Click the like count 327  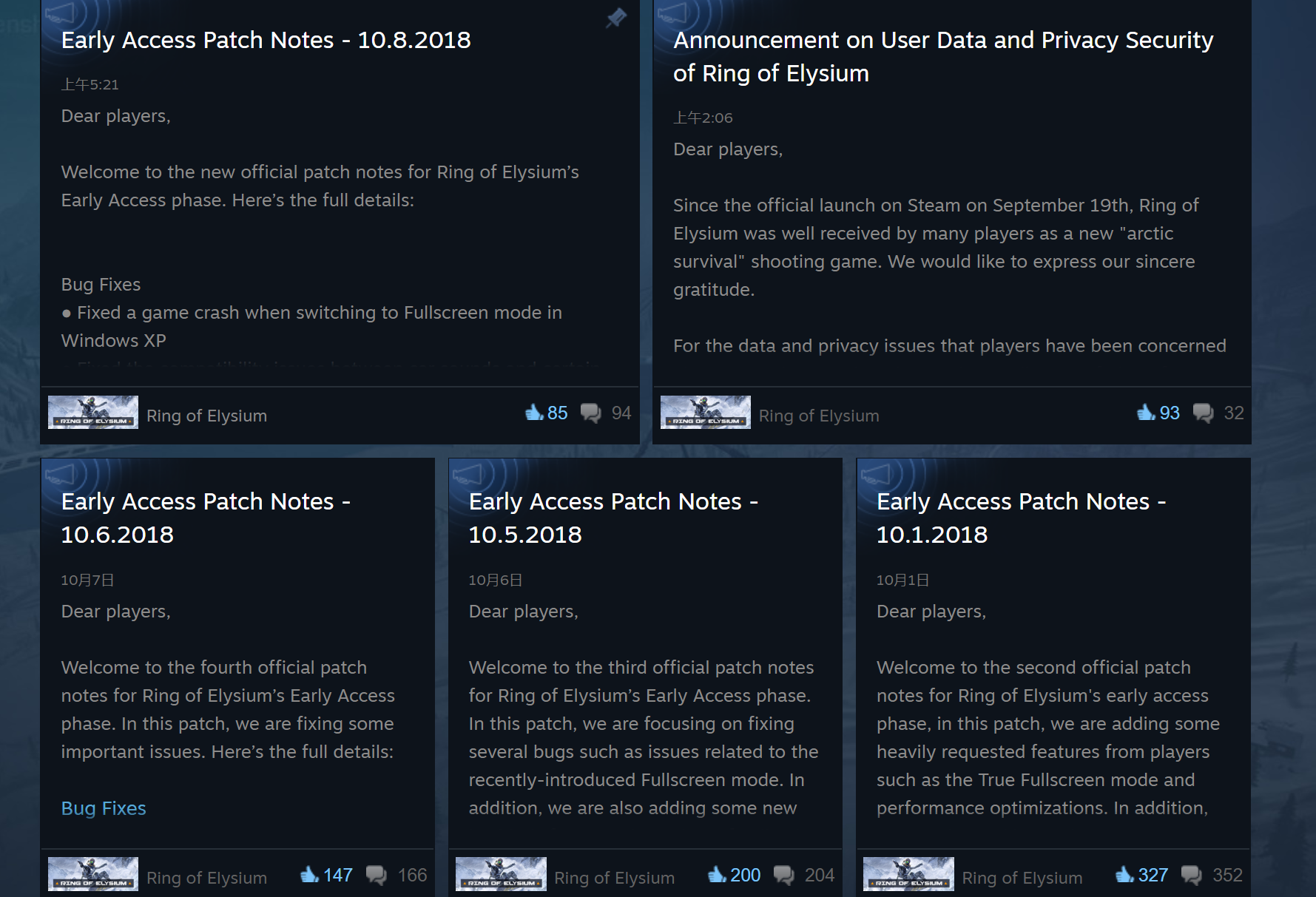point(1153,875)
